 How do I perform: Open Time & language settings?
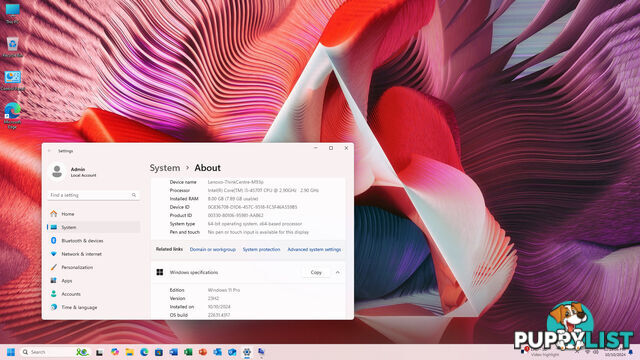tap(93, 307)
